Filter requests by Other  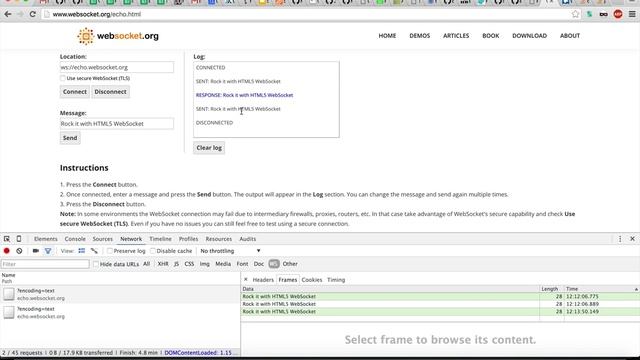tap(290, 264)
